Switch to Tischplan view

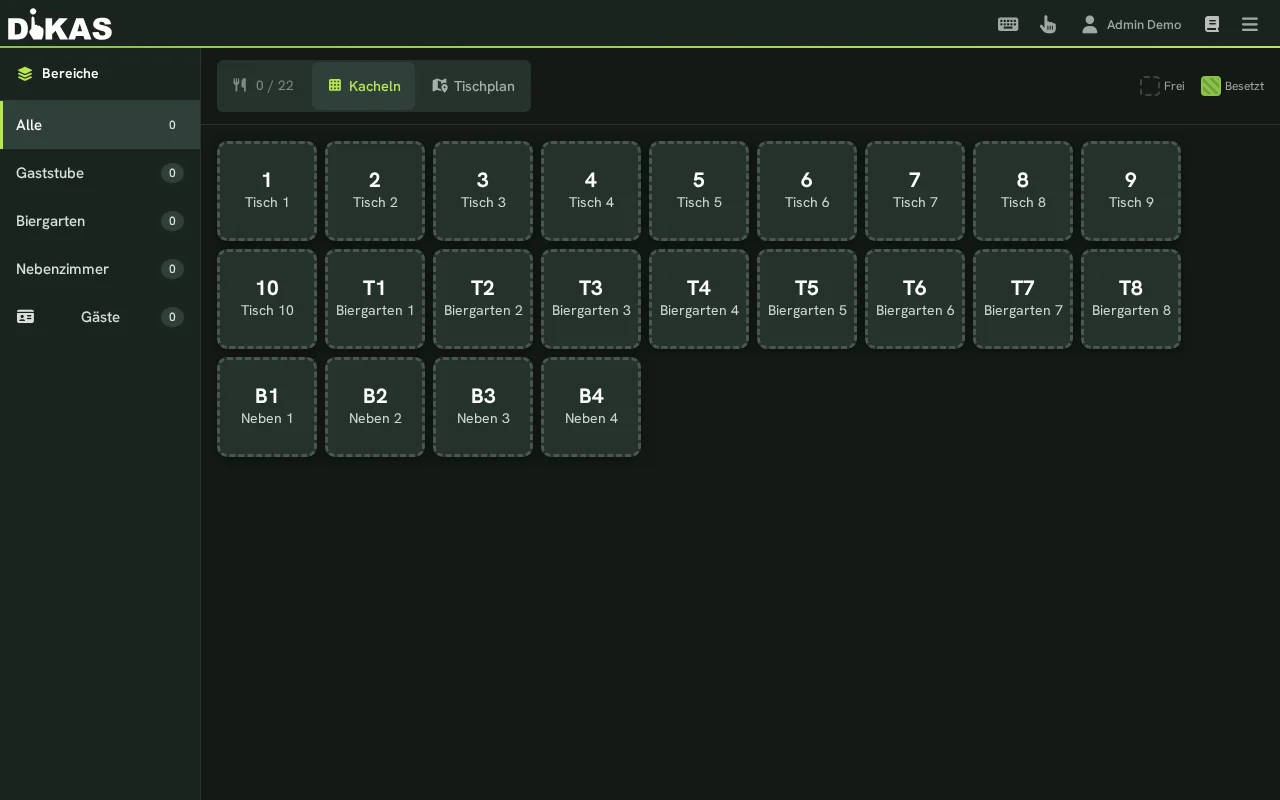(473, 86)
